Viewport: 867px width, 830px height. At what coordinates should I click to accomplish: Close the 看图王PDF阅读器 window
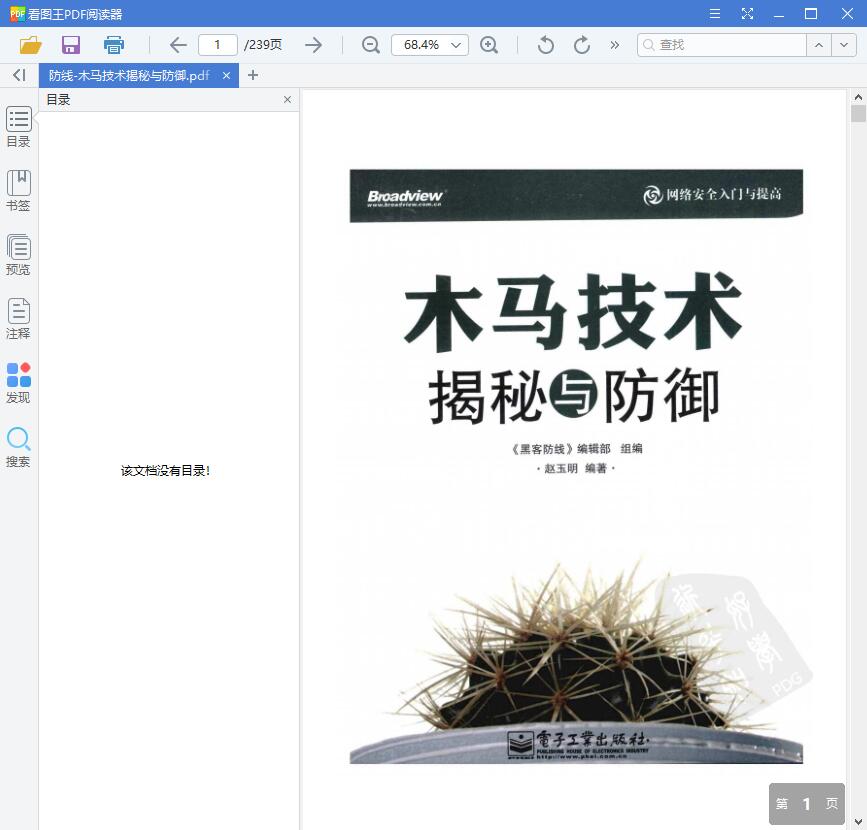(x=847, y=13)
